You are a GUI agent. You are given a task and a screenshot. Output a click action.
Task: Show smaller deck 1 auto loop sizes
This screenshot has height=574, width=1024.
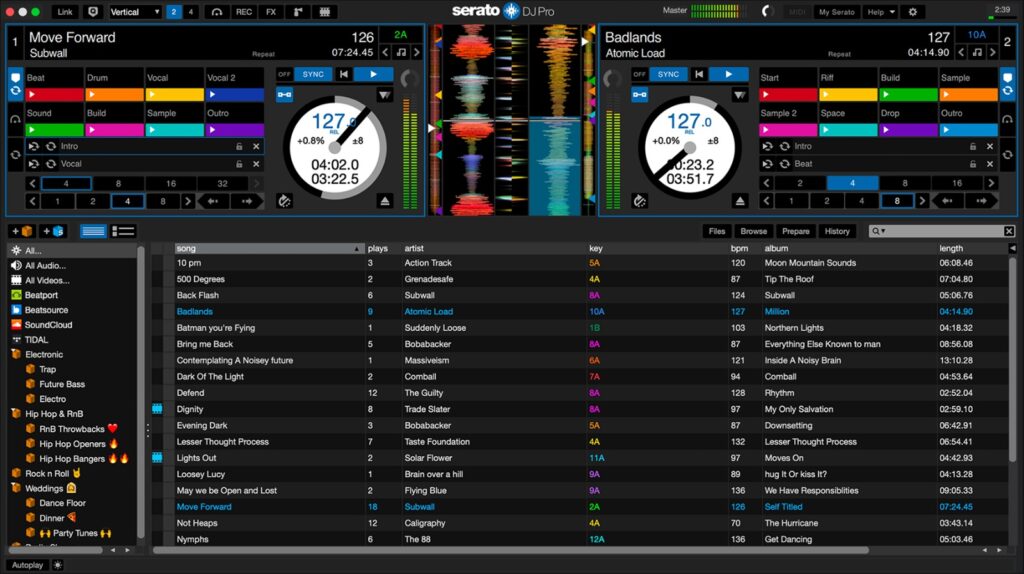coord(33,183)
